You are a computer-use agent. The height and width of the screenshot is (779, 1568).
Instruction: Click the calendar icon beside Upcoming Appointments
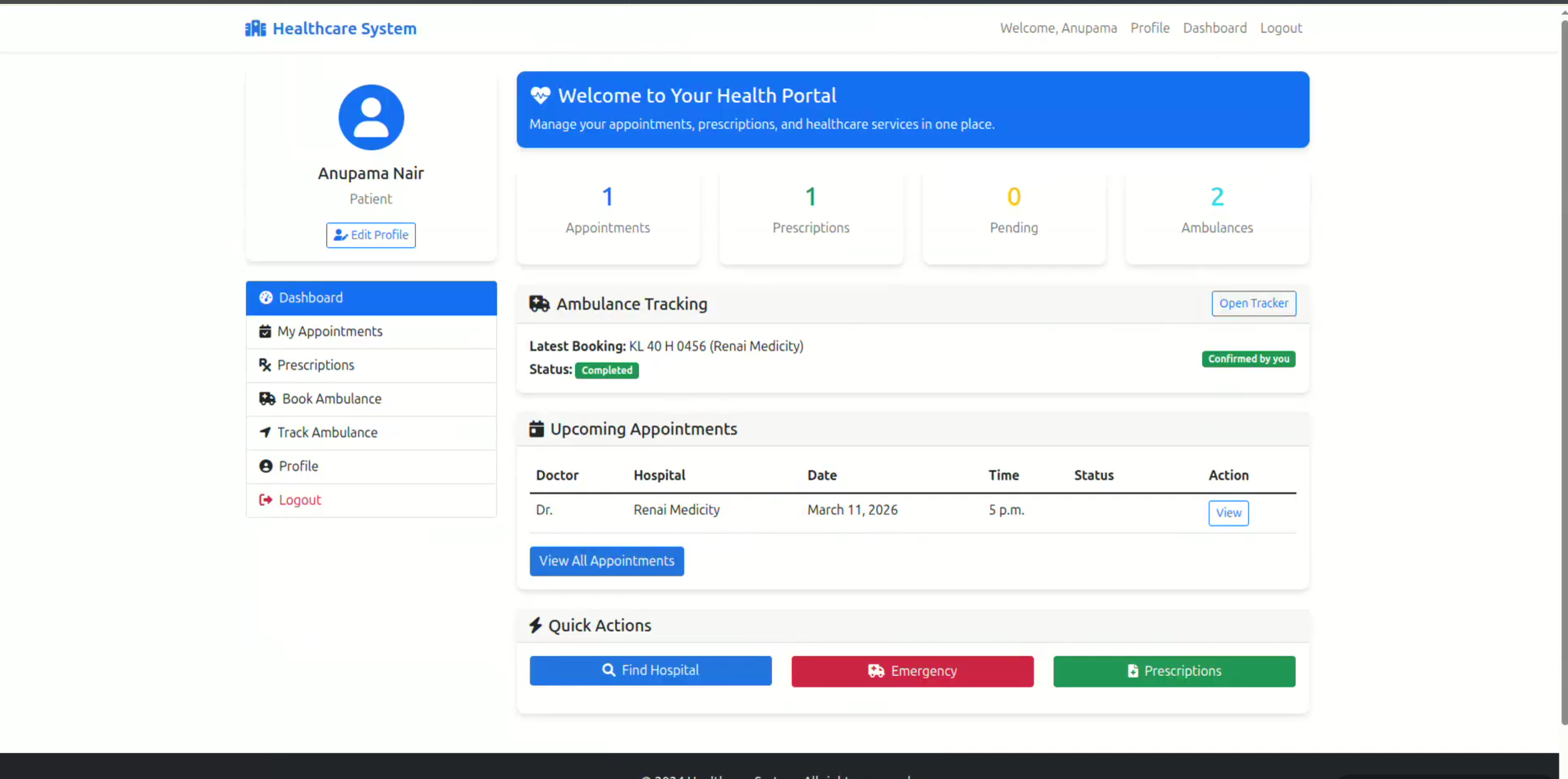click(x=536, y=429)
